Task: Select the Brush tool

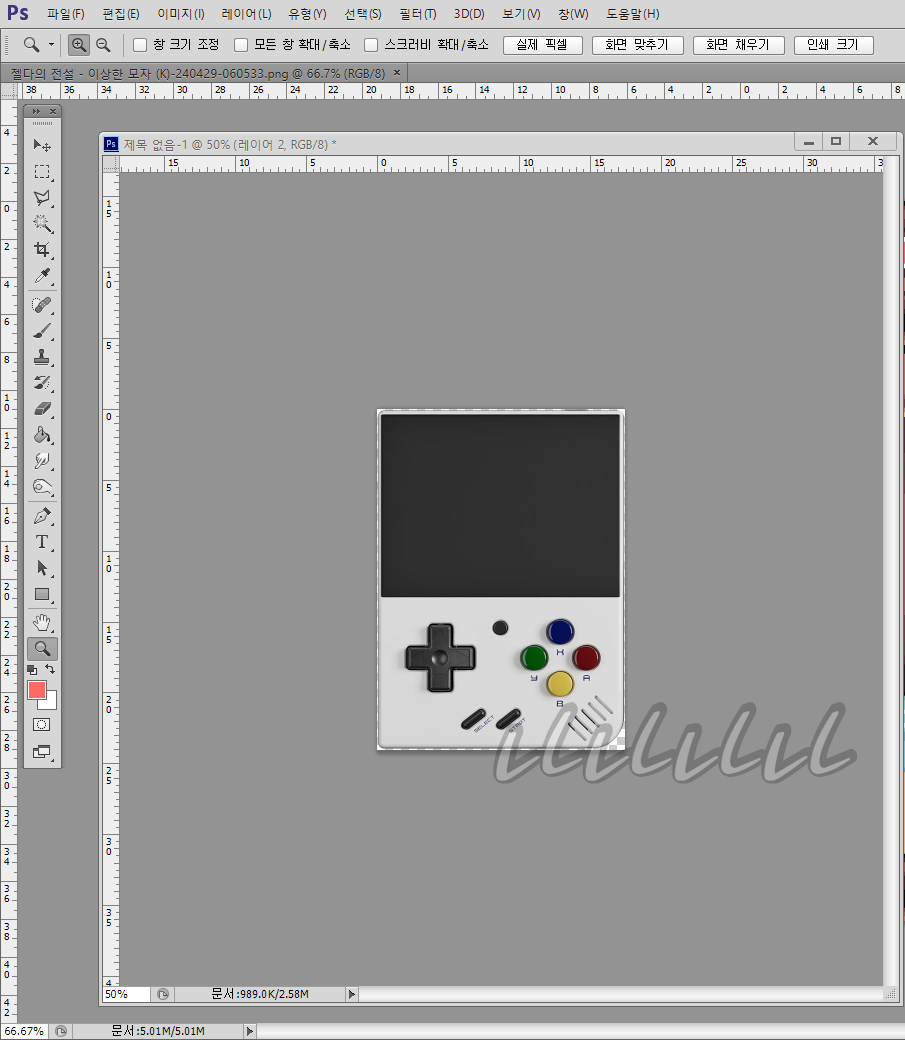Action: pos(42,331)
